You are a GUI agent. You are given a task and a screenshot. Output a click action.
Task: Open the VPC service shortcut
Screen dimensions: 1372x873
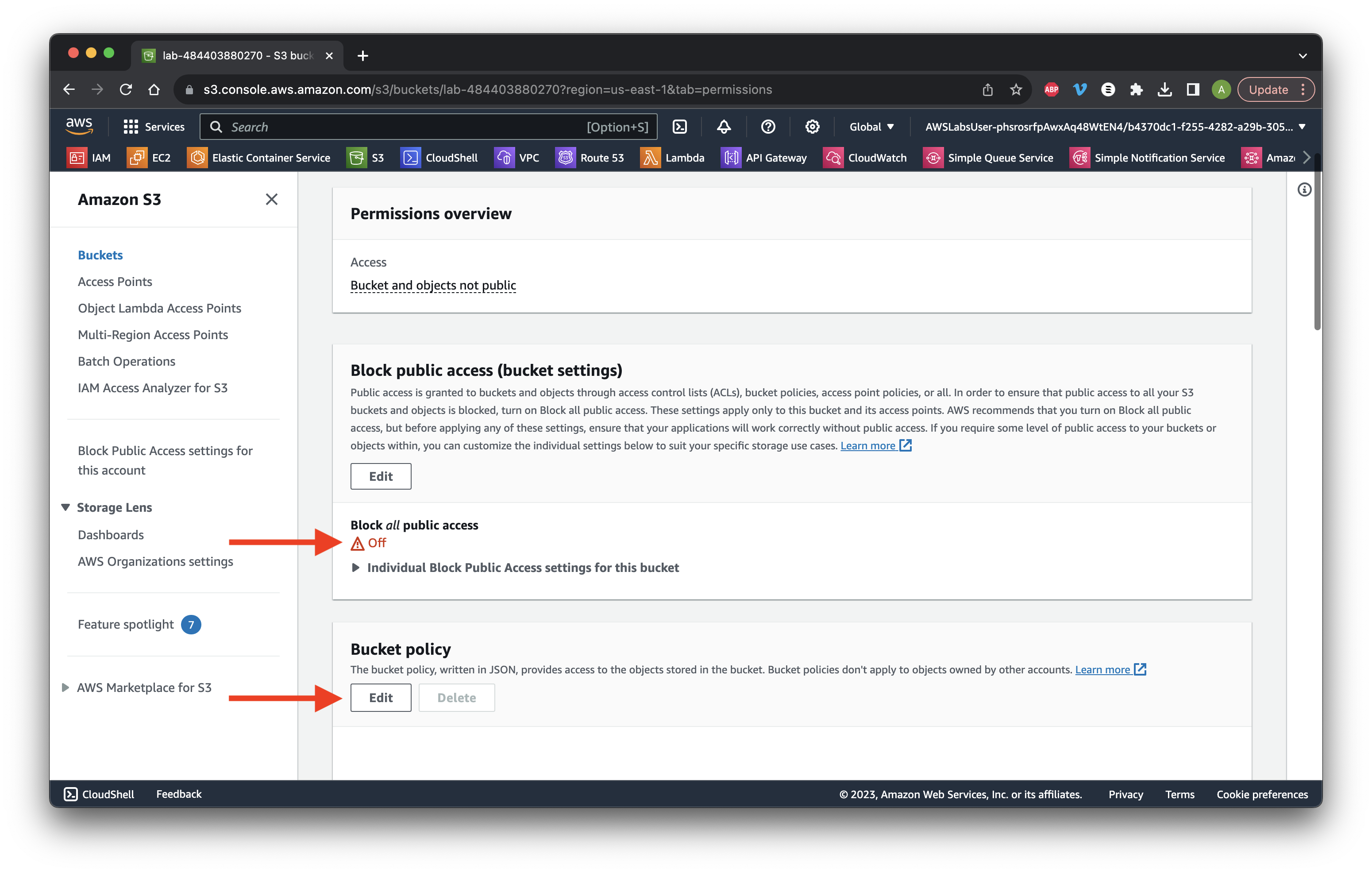point(517,158)
